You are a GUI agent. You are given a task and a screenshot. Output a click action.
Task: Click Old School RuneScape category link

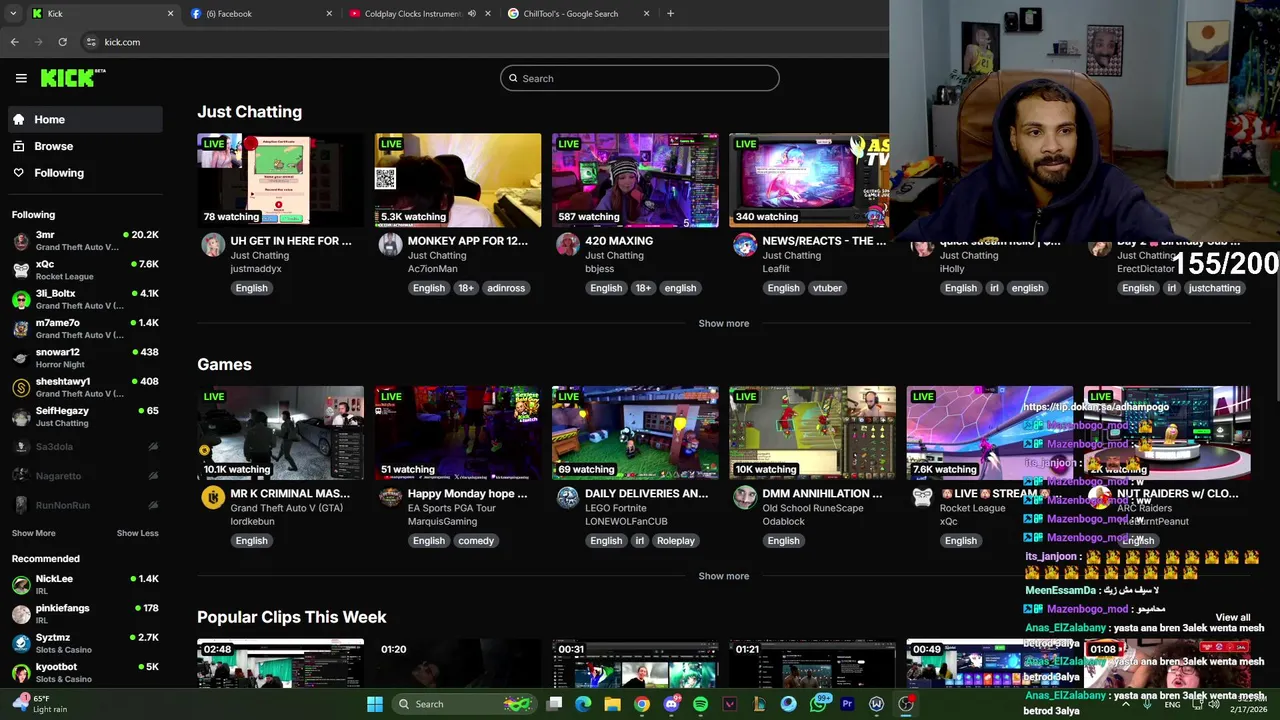(x=813, y=508)
